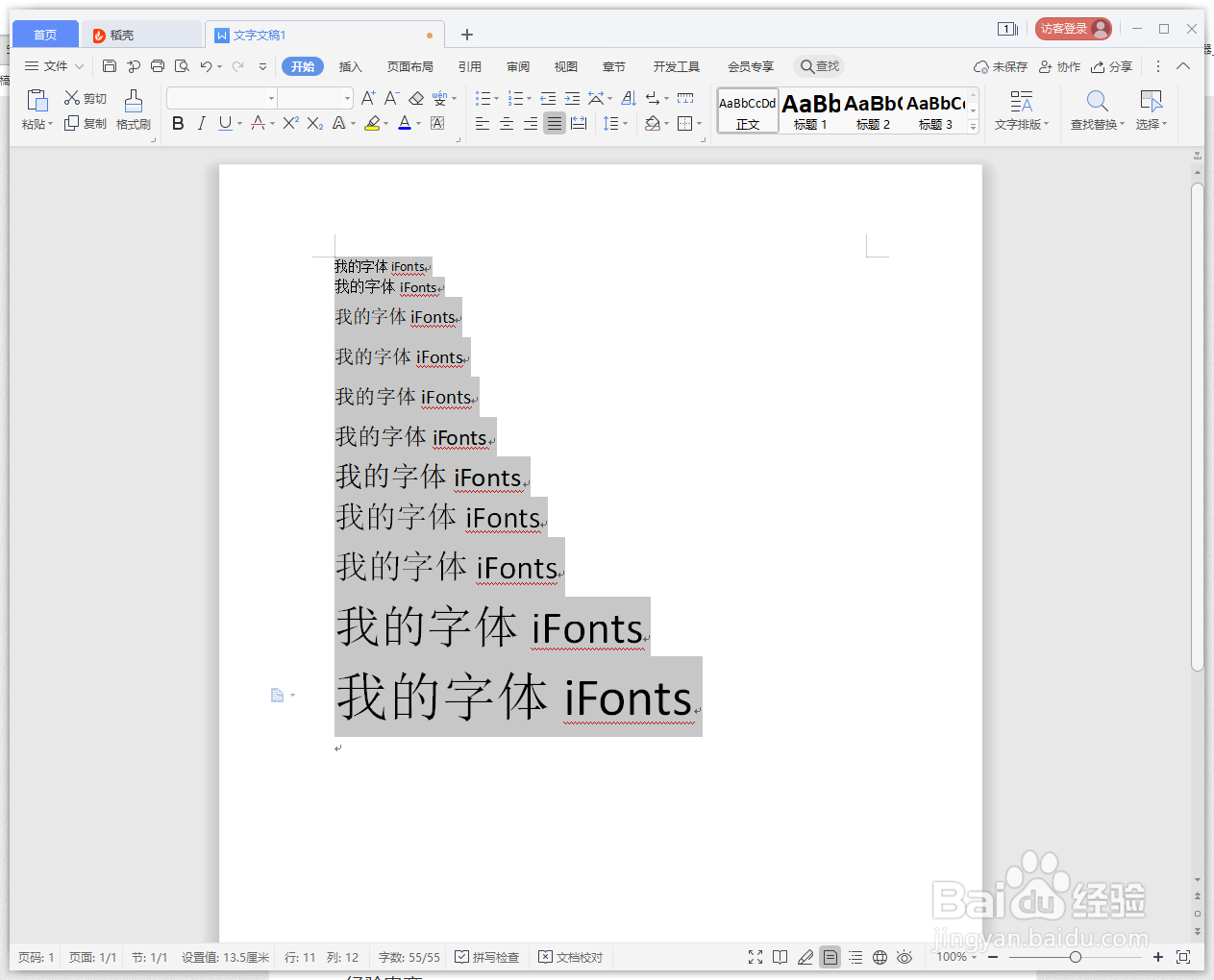Click the 访客登录 login button
Viewport: 1214px width, 980px height.
coord(1074,29)
